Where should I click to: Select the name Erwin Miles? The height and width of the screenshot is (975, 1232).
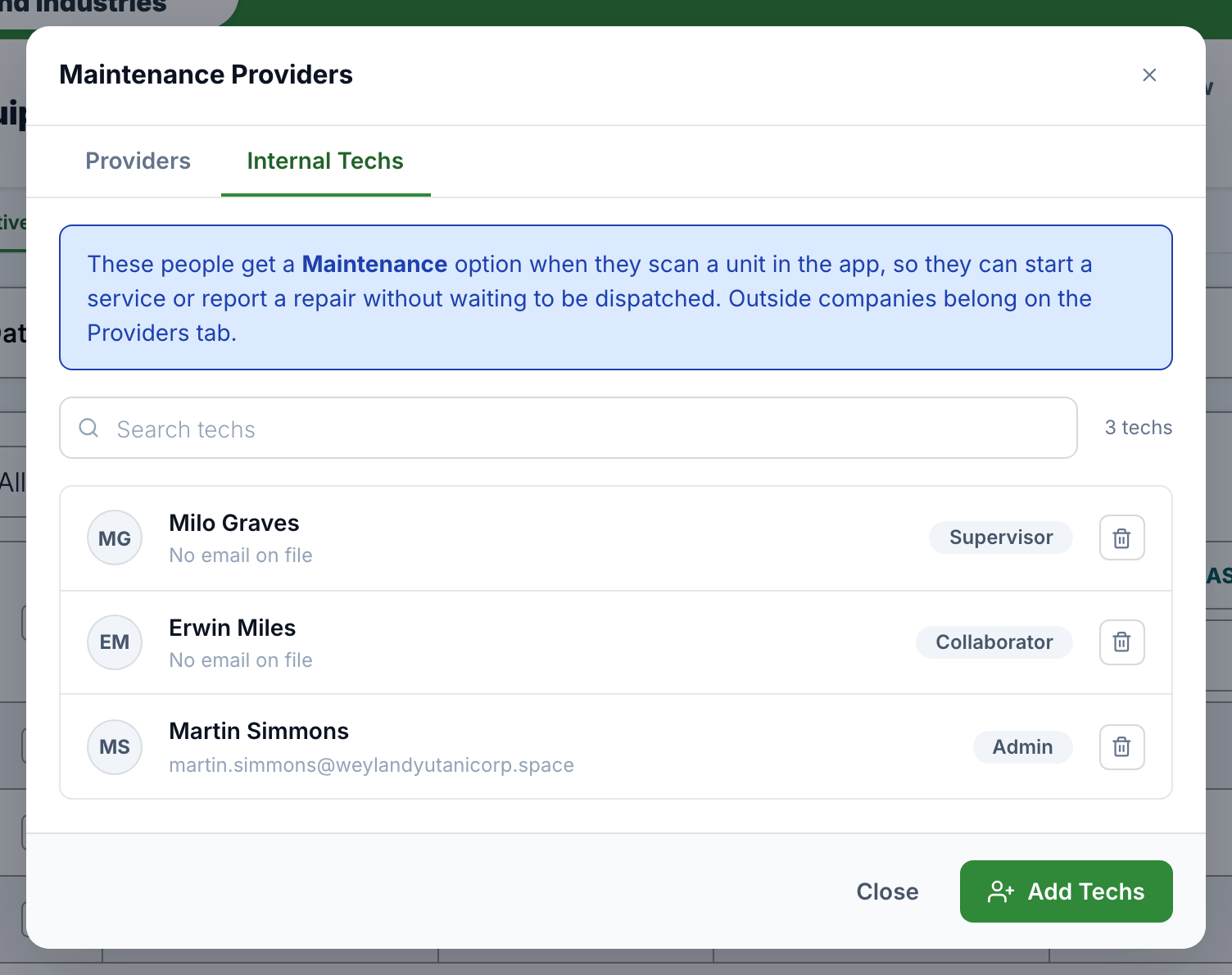click(232, 628)
